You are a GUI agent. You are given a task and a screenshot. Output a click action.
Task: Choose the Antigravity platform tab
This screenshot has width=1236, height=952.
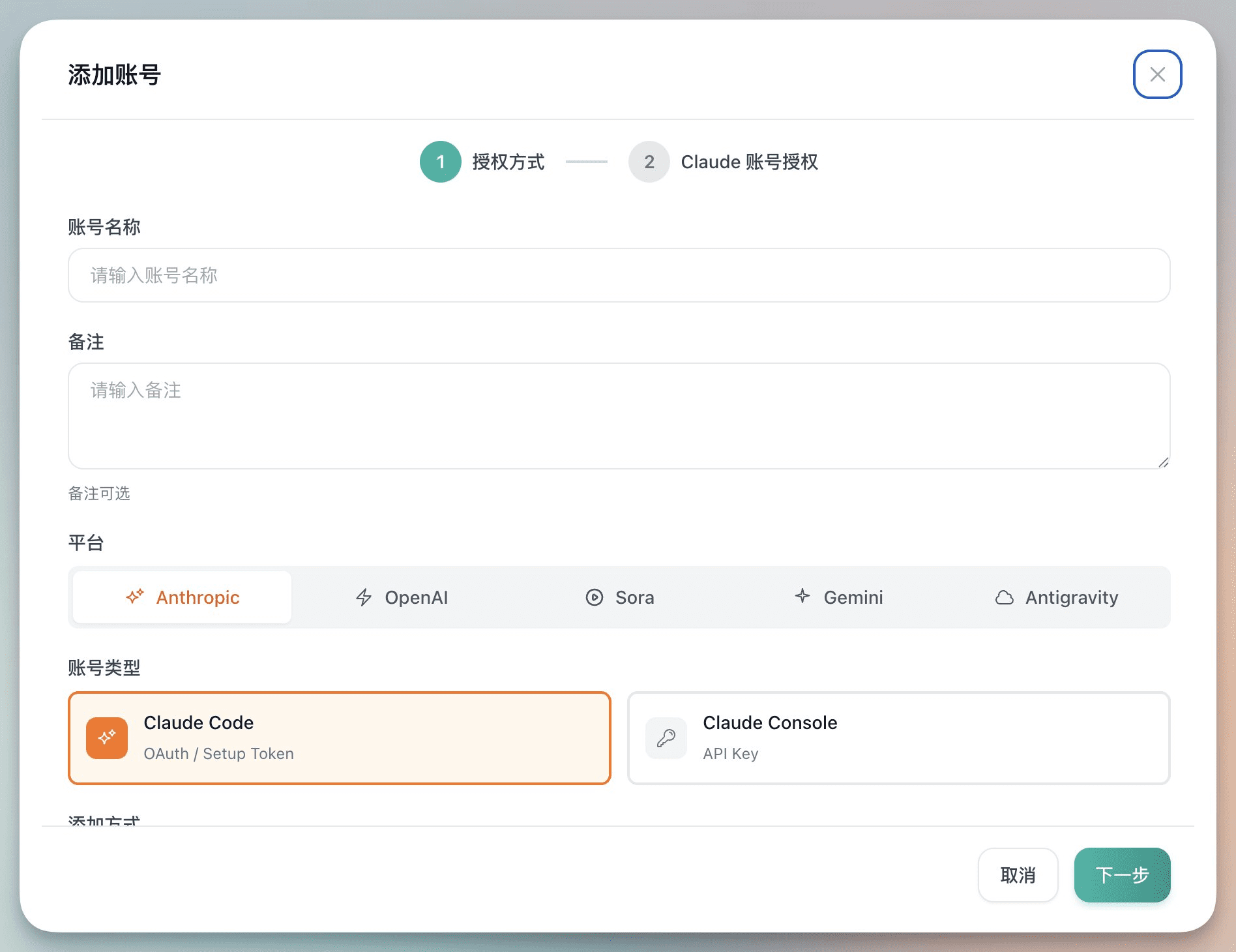1057,597
